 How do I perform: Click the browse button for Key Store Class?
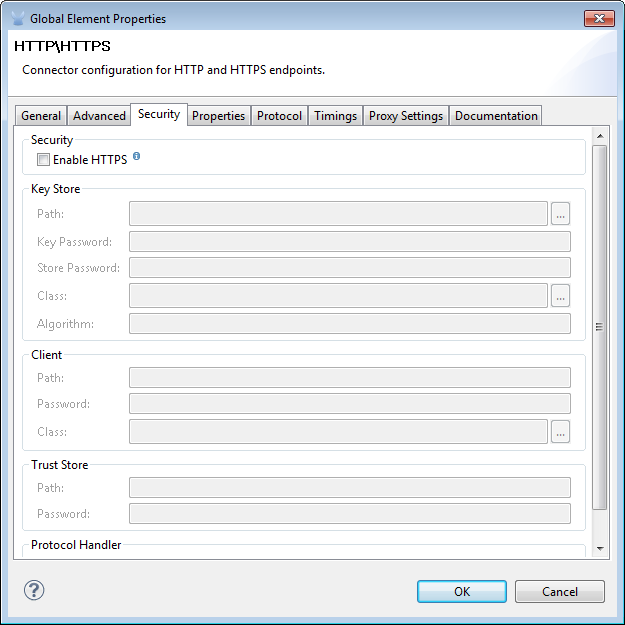tap(560, 295)
